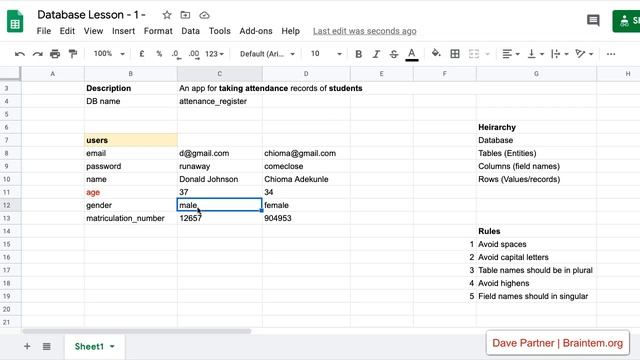Click the Print icon
This screenshot has height=360, width=640.
point(55,54)
